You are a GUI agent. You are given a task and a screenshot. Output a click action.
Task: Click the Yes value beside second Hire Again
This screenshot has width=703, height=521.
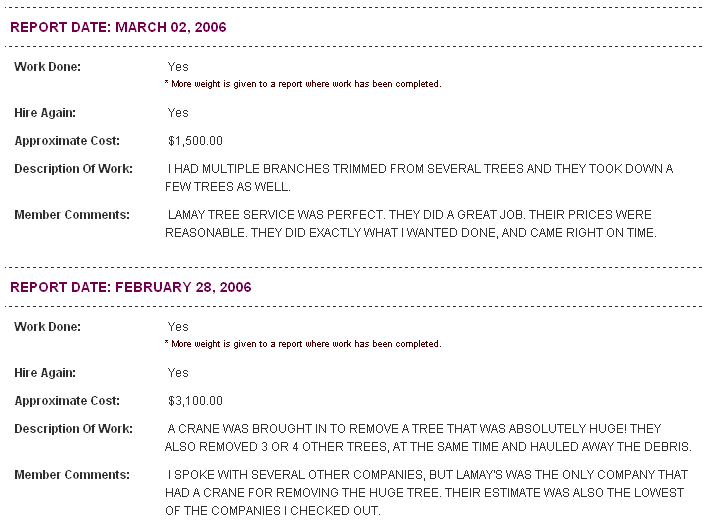(x=178, y=373)
